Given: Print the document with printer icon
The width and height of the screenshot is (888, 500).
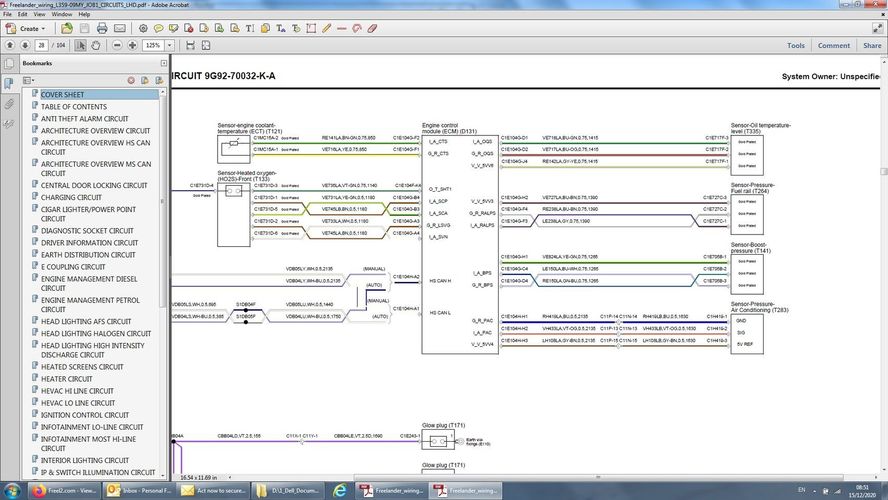Looking at the screenshot, I should click(x=102, y=28).
